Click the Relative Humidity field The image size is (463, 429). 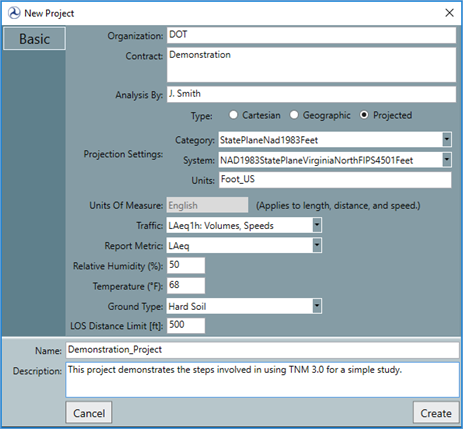186,265
